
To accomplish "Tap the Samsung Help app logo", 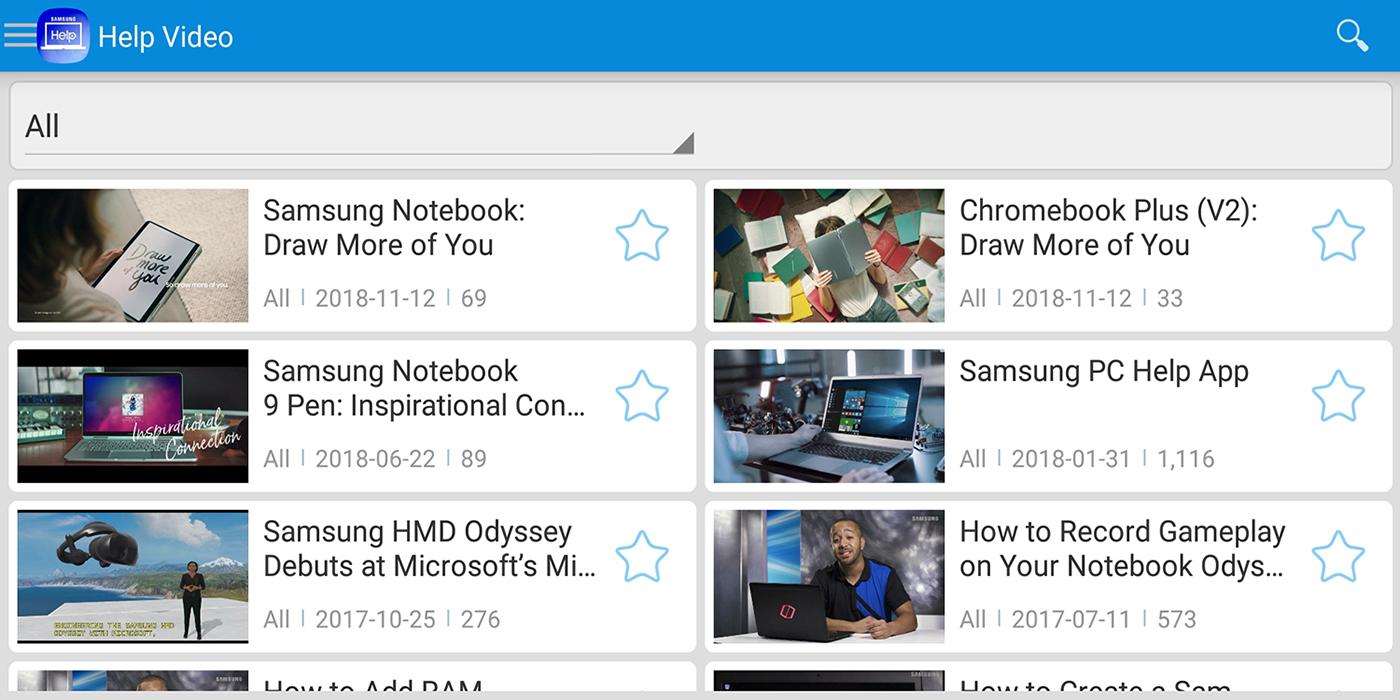I will tap(63, 36).
